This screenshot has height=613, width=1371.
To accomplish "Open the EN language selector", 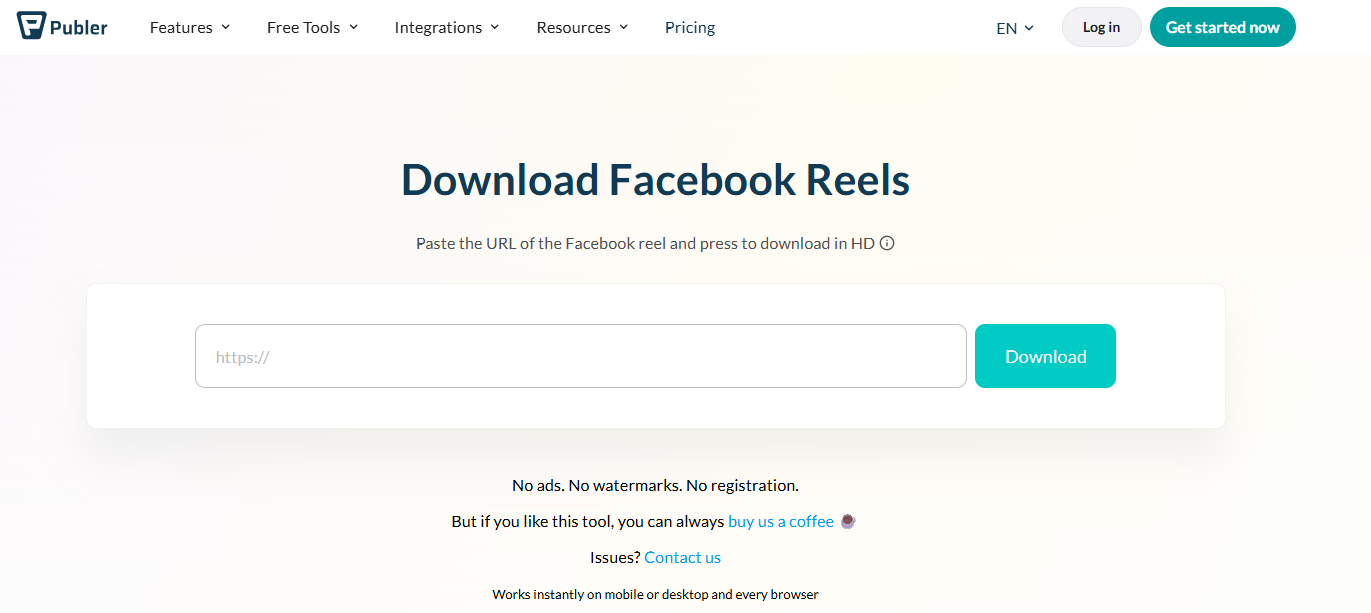I will coord(1015,28).
